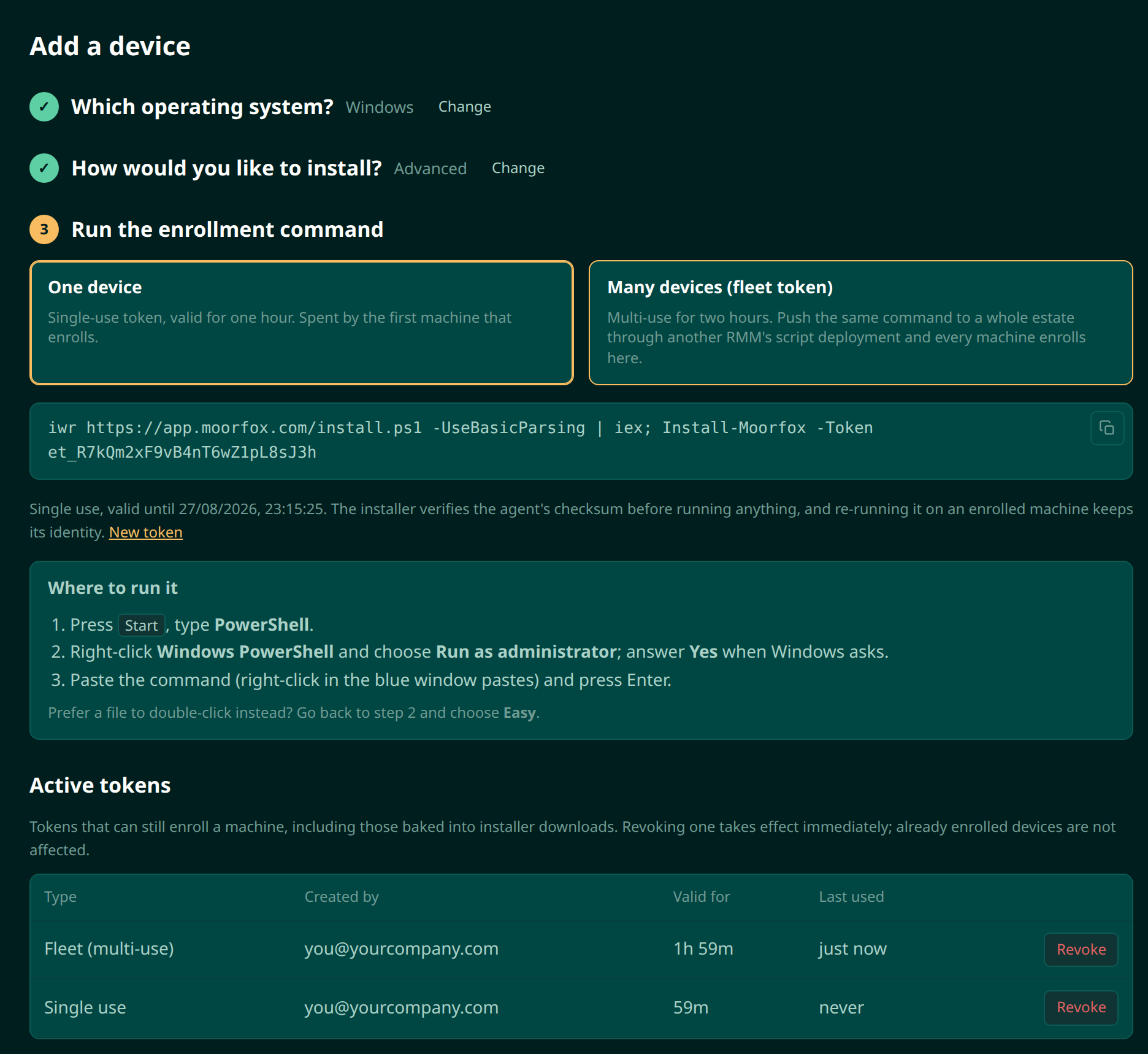Click the Start key label
This screenshot has width=1148, height=1054.
141,625
